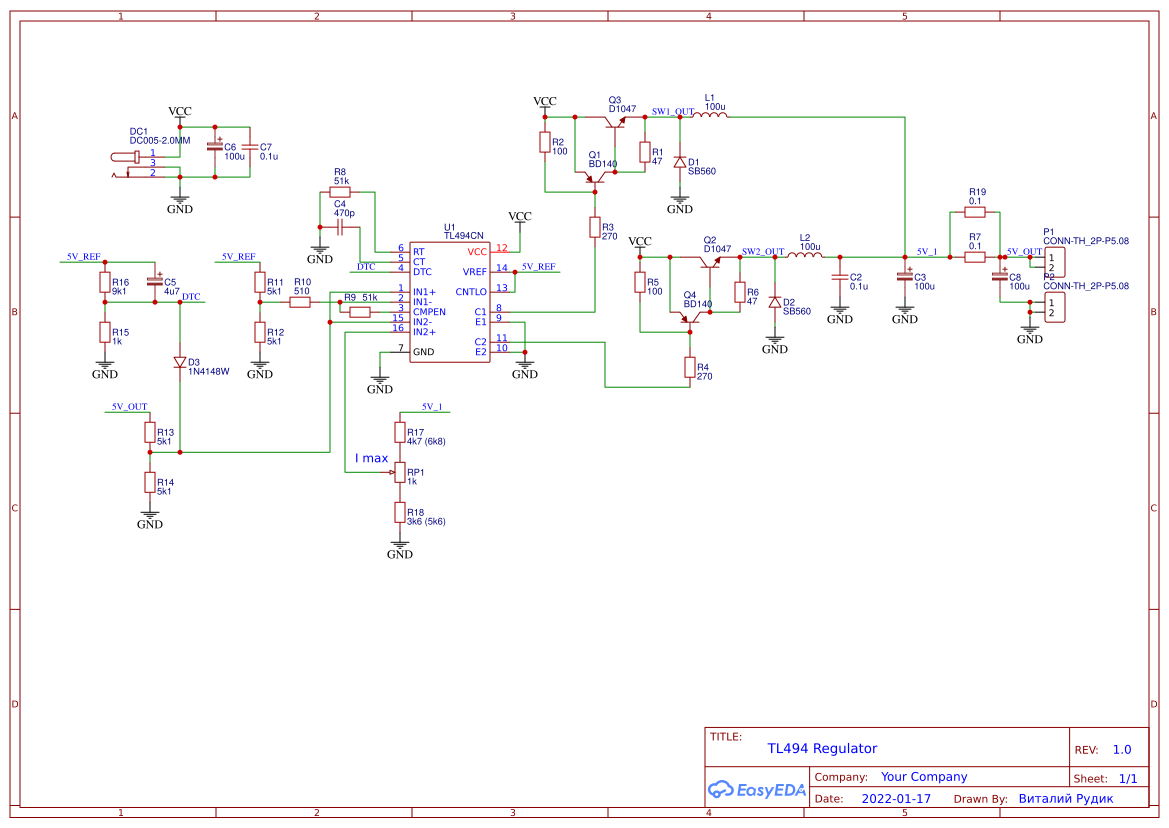Select the D2 SB560 diode symbol
This screenshot has height=828, width=1169.
(775, 302)
